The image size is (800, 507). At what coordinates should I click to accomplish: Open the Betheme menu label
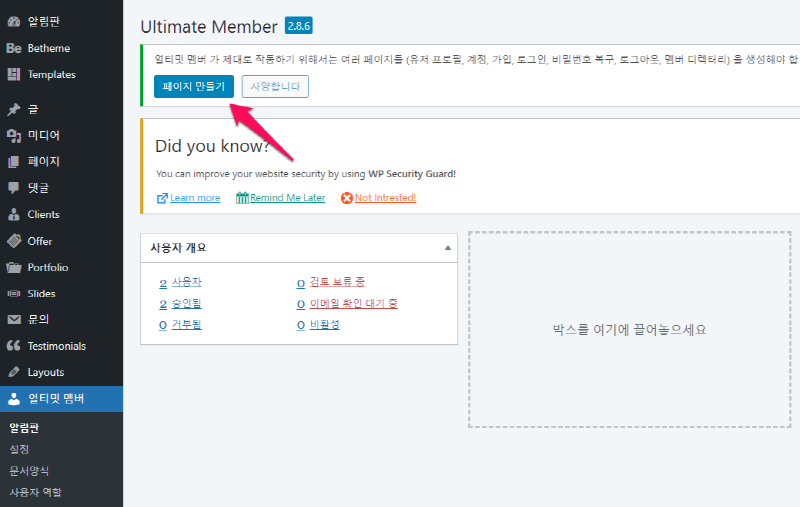(48, 48)
